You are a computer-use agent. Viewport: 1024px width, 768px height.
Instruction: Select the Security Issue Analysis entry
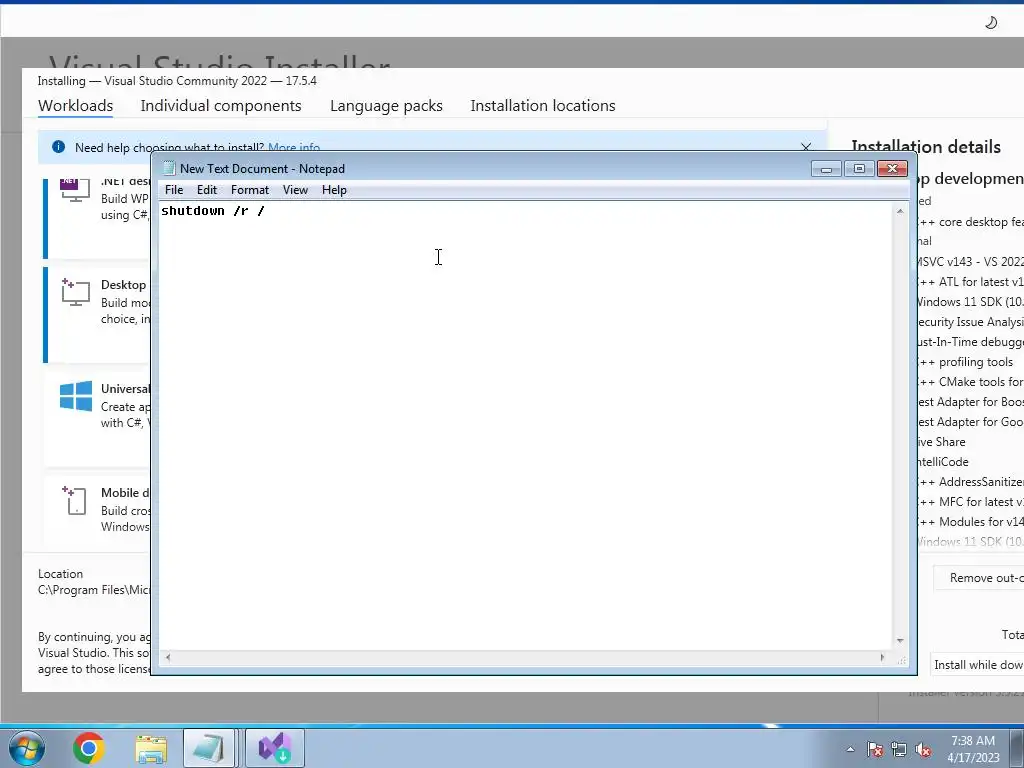(x=970, y=322)
